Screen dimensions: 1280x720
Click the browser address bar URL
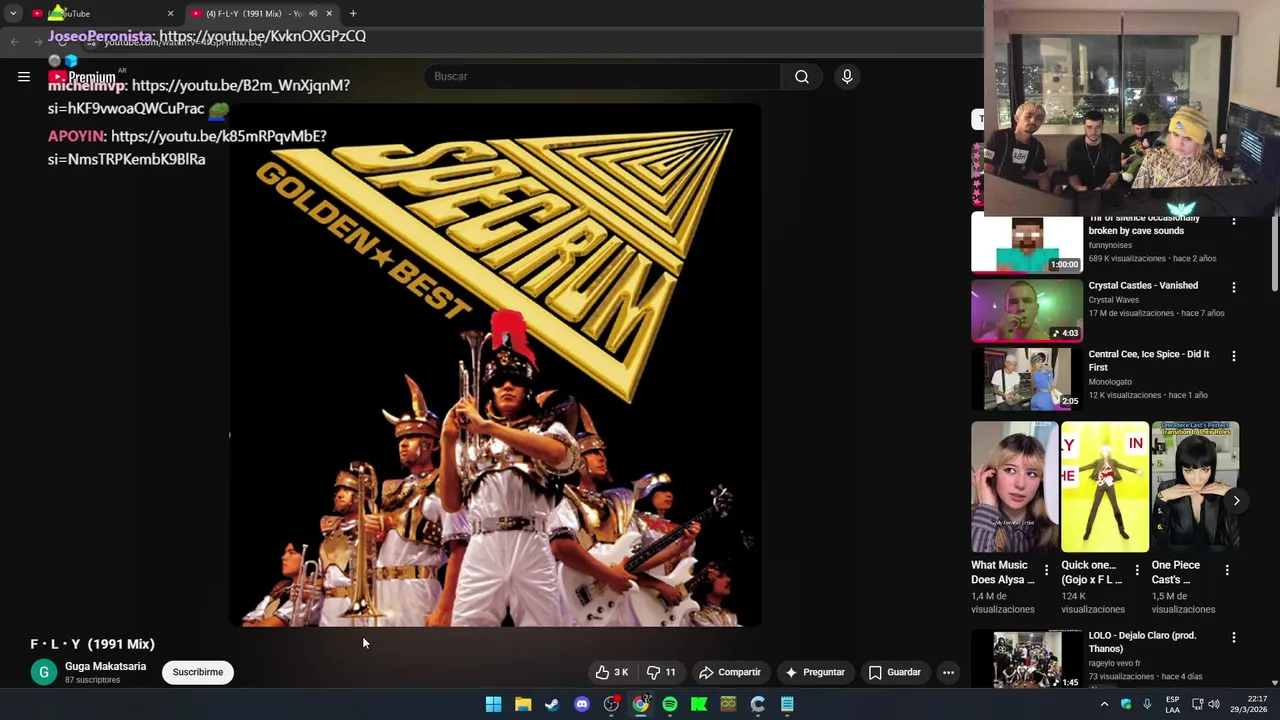[x=183, y=42]
